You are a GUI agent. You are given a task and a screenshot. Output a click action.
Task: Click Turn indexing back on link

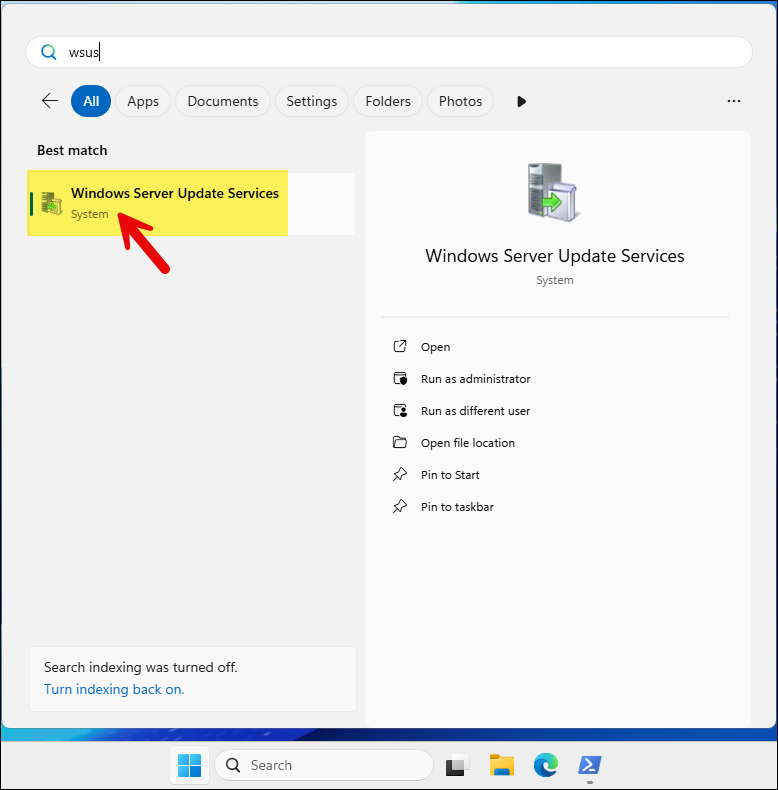click(x=114, y=689)
